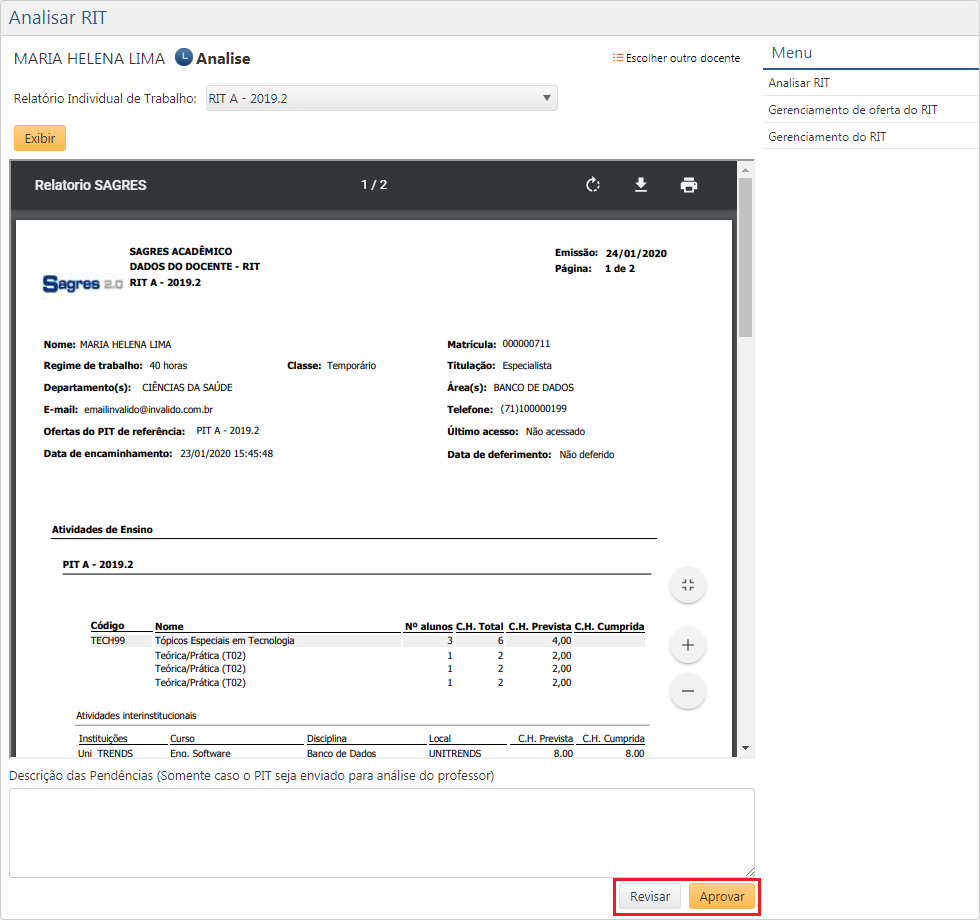
Task: Rotate the PDF document clockwise
Action: 593,185
